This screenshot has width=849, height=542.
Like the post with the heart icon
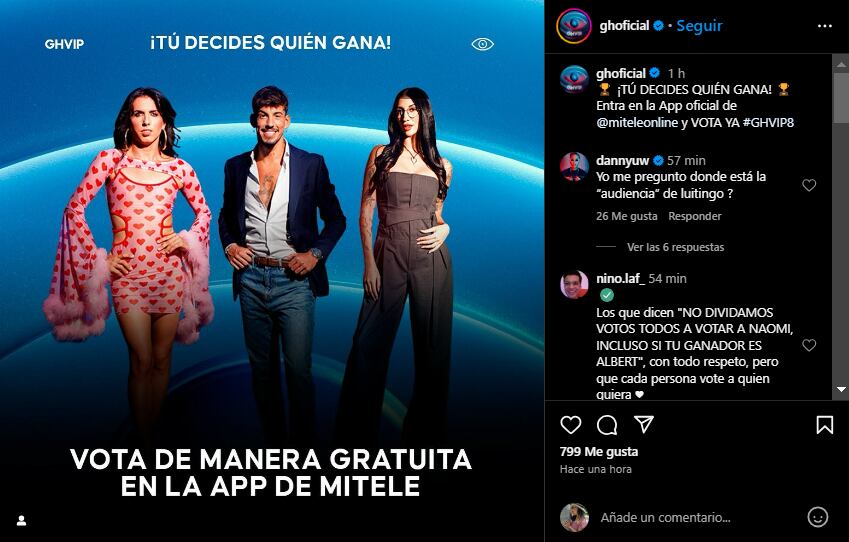[570, 425]
